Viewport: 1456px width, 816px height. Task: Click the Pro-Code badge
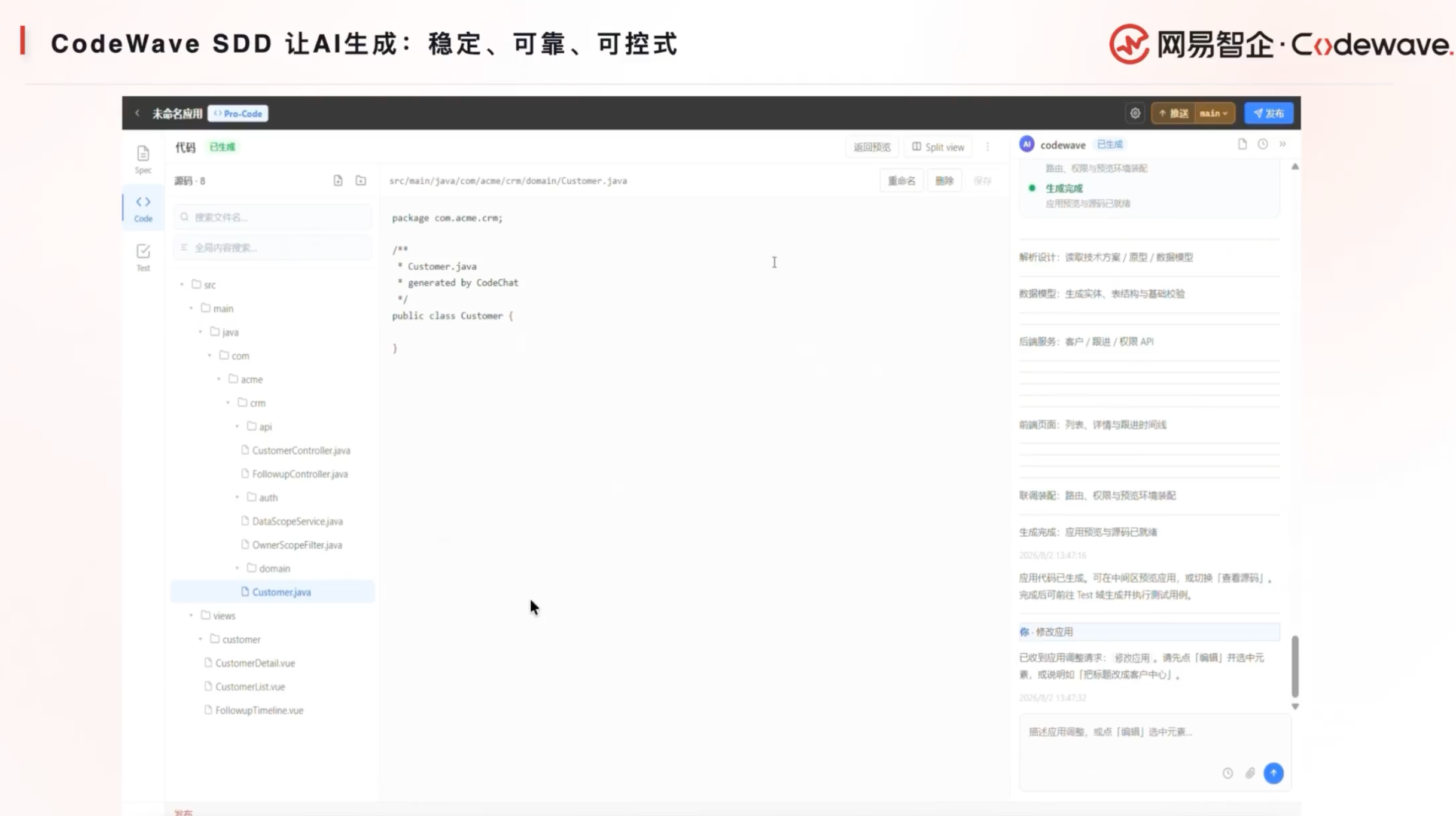[238, 114]
